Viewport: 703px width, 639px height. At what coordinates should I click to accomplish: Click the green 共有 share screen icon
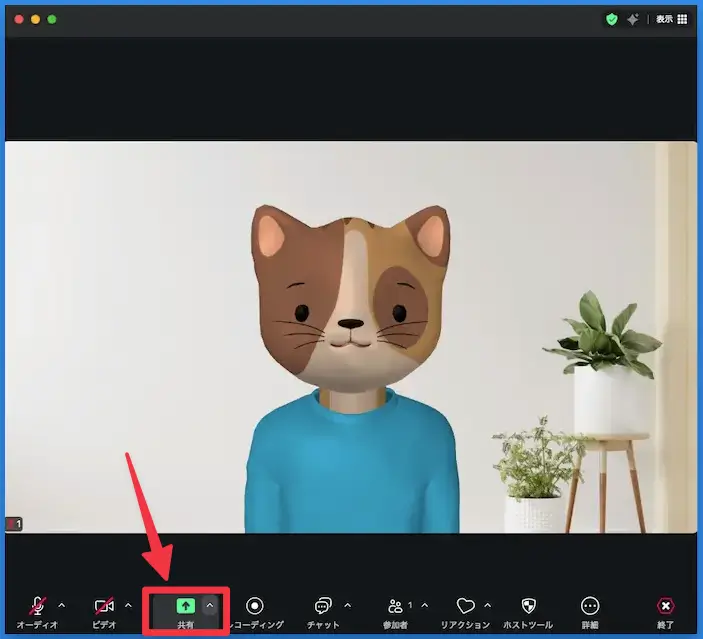(x=185, y=606)
